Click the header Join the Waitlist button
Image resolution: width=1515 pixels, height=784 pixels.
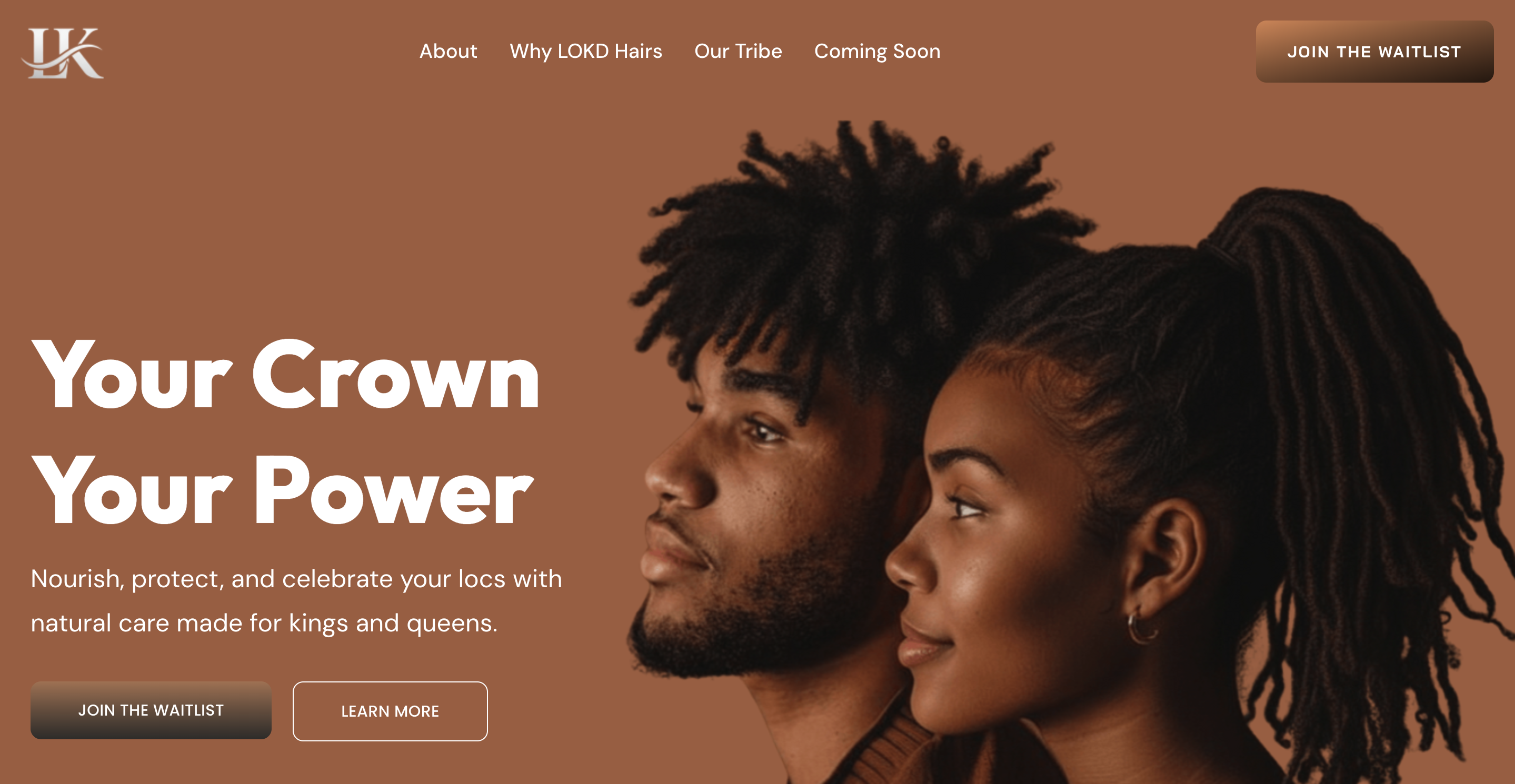click(x=1374, y=52)
